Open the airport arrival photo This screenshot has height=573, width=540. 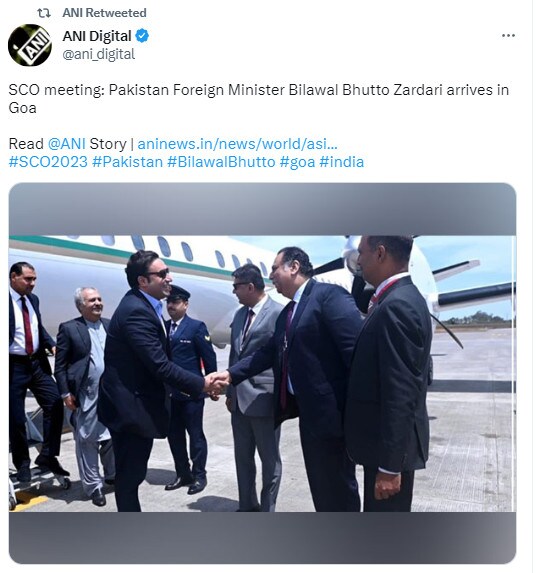tap(262, 373)
